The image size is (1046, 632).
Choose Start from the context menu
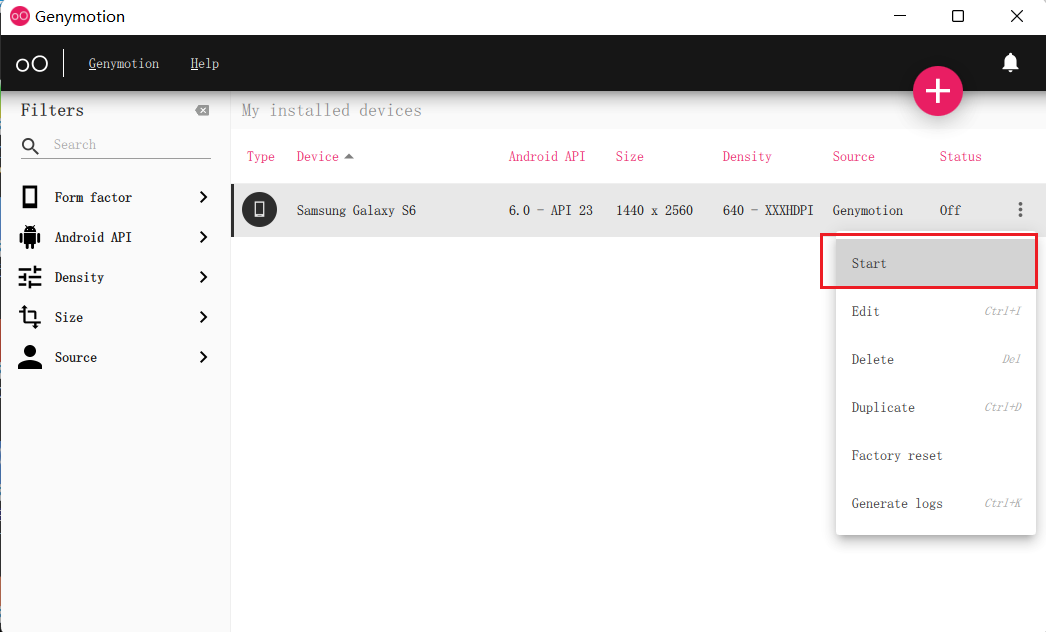click(936, 263)
